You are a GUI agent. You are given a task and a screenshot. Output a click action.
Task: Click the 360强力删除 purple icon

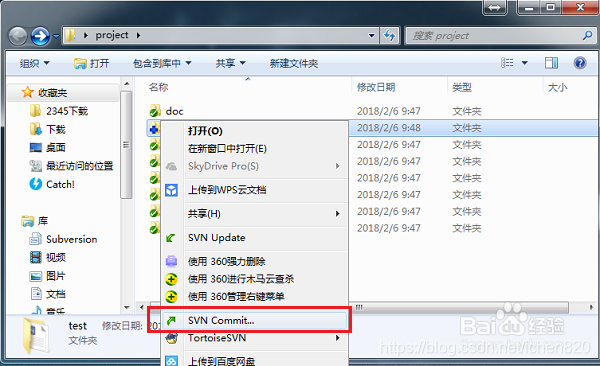171,261
